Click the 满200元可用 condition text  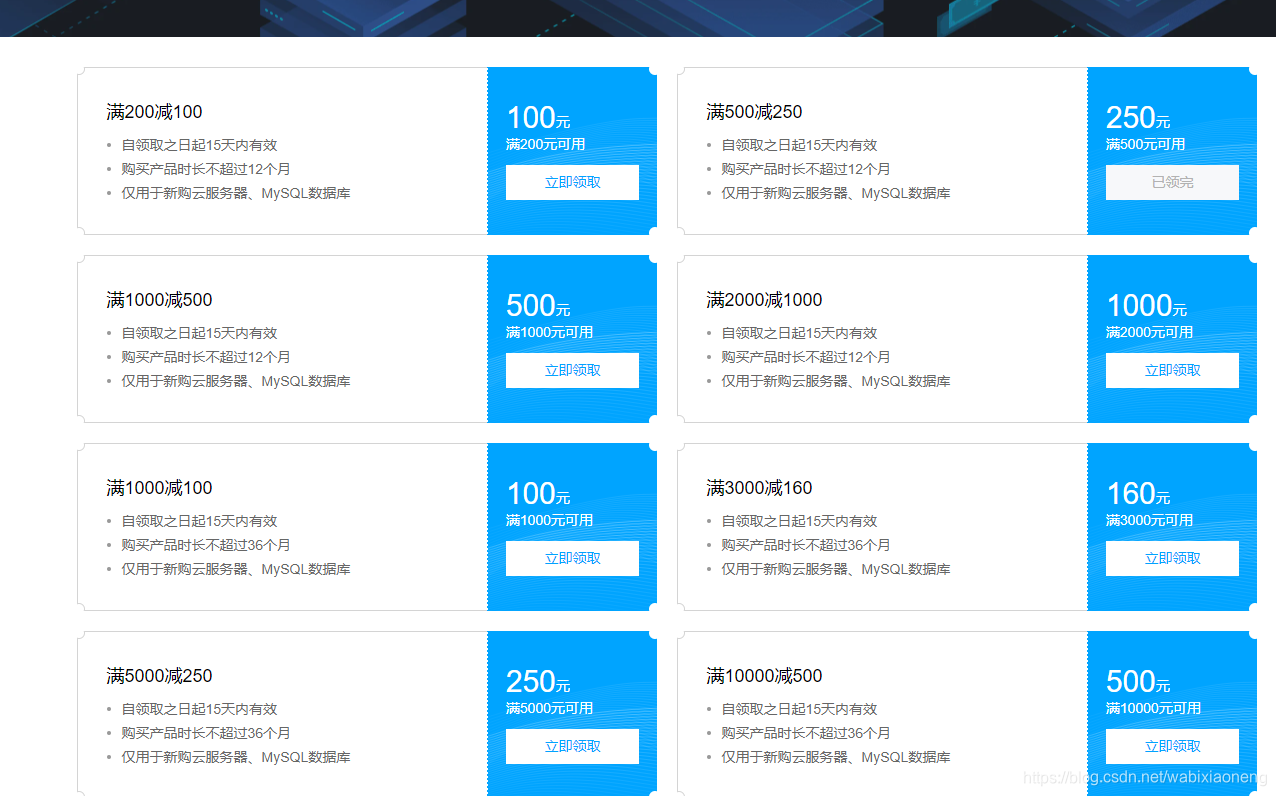click(546, 144)
